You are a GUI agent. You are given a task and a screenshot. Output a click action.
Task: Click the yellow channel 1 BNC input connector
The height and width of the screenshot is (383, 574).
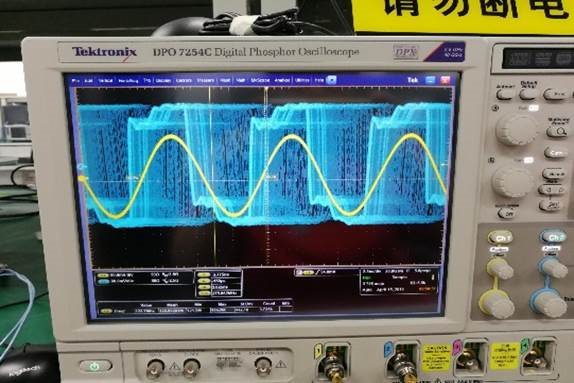[334, 362]
